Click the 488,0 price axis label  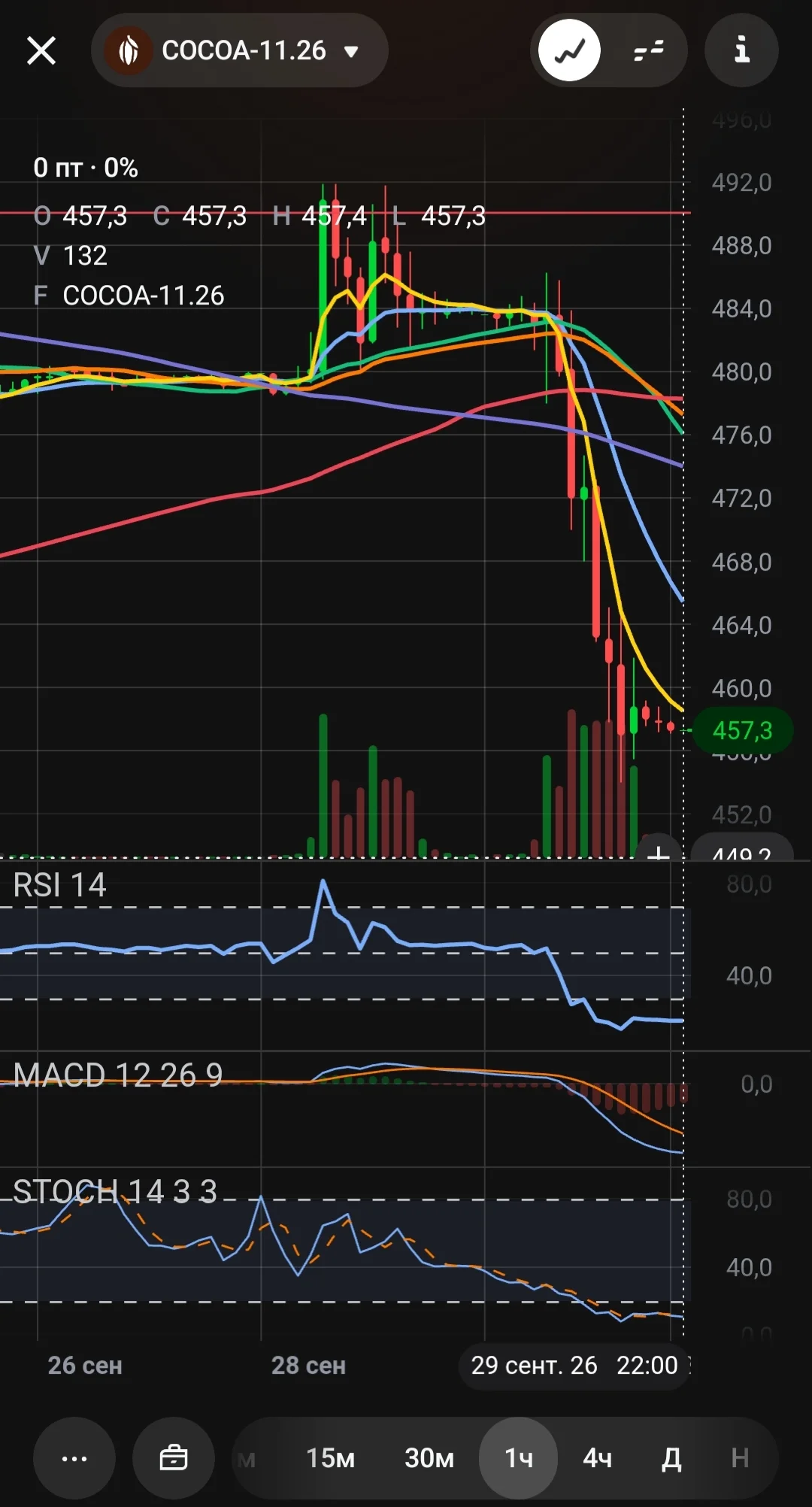click(x=741, y=245)
